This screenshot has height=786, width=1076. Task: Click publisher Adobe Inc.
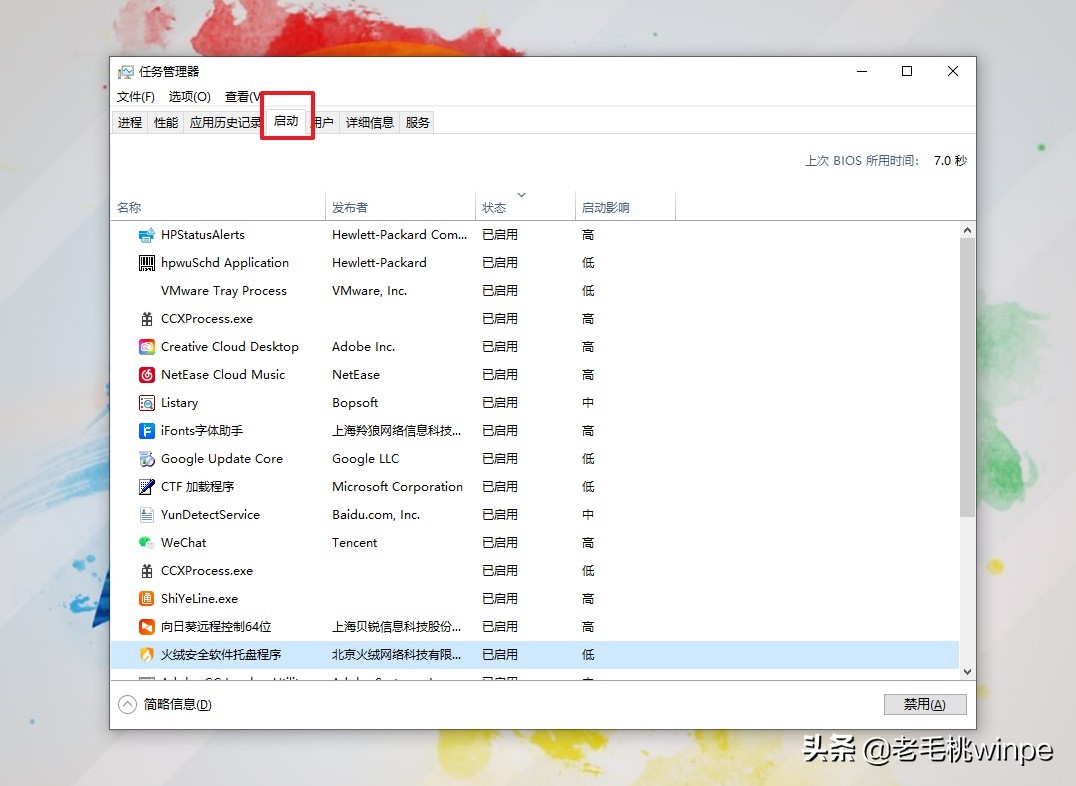364,347
